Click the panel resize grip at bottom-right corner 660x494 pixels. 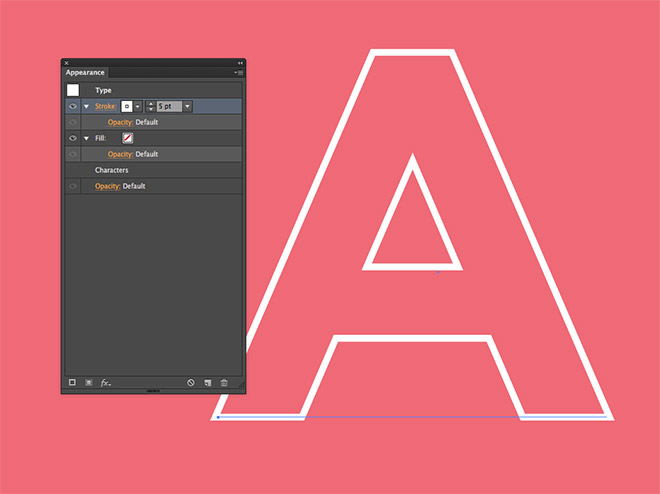pyautogui.click(x=241, y=385)
